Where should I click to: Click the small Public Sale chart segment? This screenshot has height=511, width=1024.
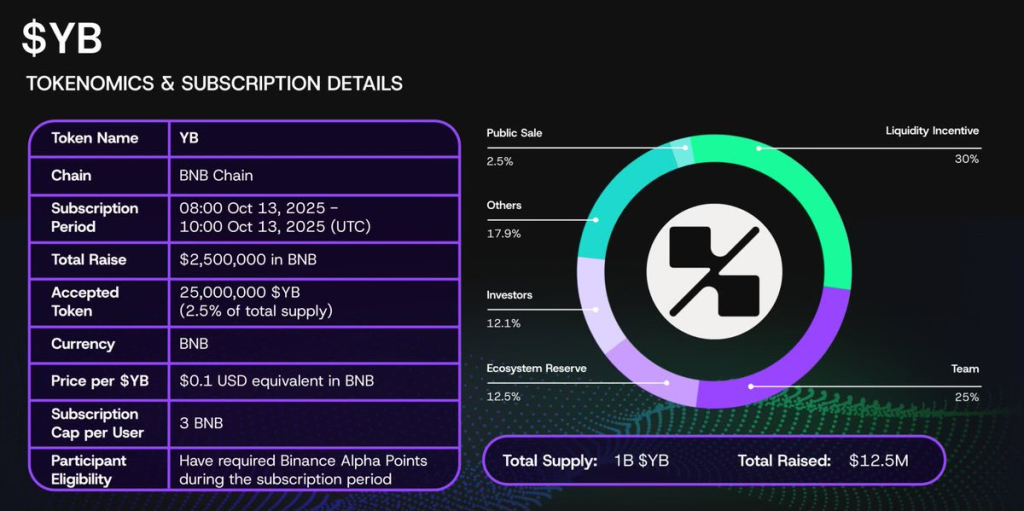click(x=683, y=153)
